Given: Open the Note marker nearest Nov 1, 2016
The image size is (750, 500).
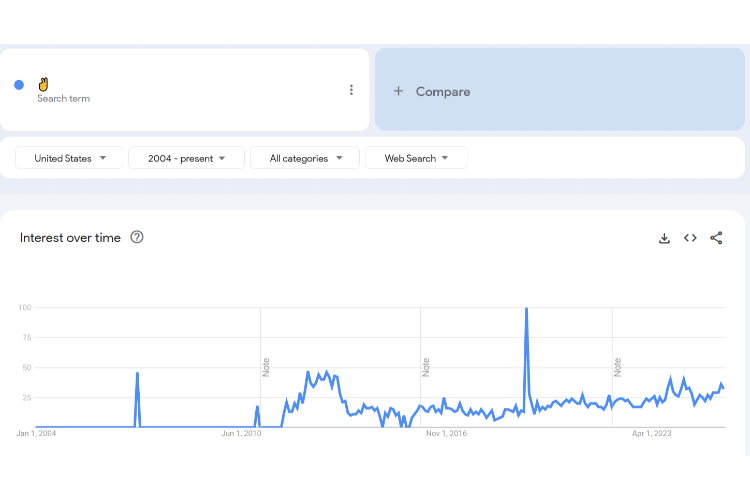Looking at the screenshot, I should coord(426,366).
